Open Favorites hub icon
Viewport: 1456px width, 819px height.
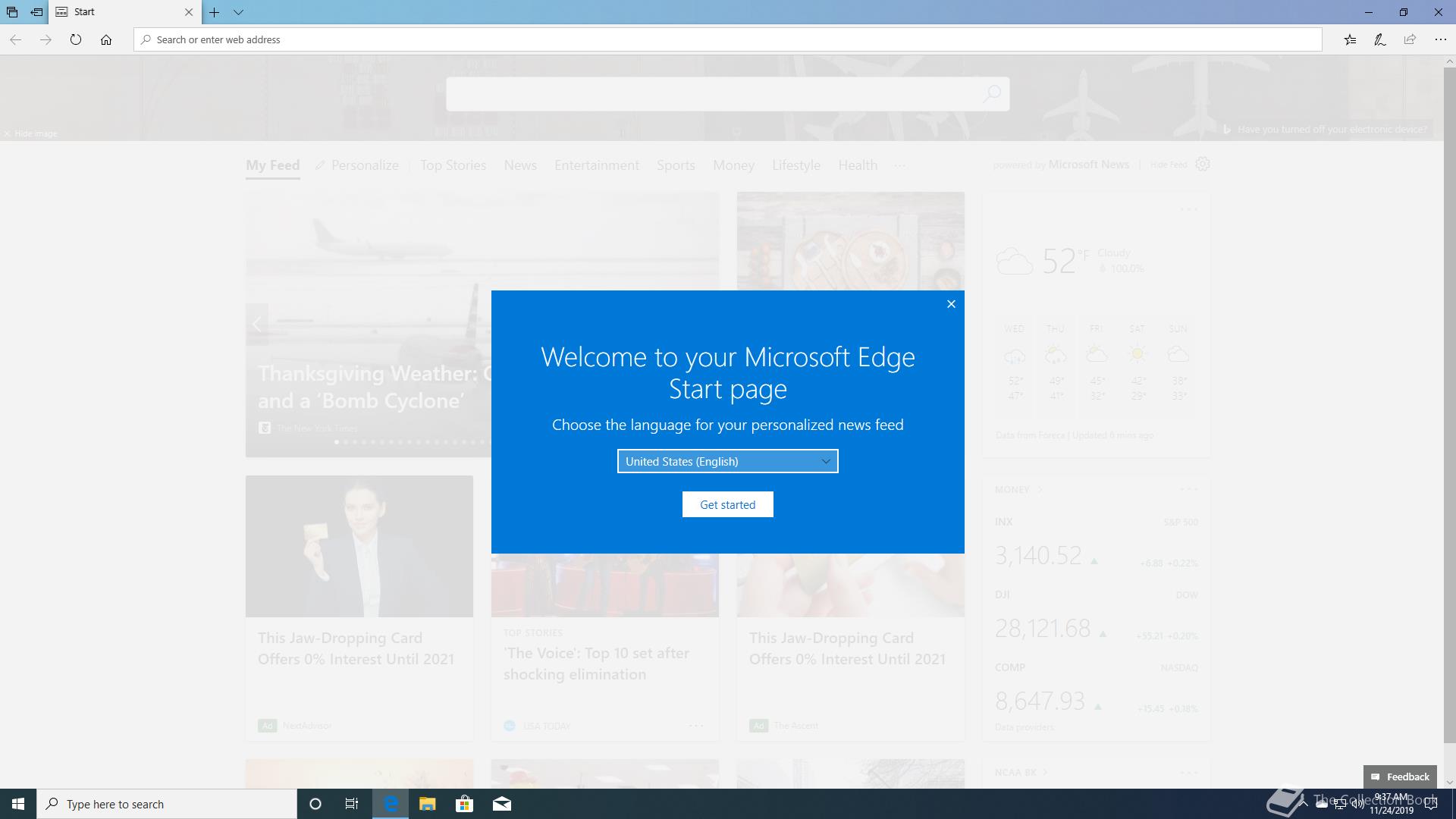pyautogui.click(x=1350, y=39)
